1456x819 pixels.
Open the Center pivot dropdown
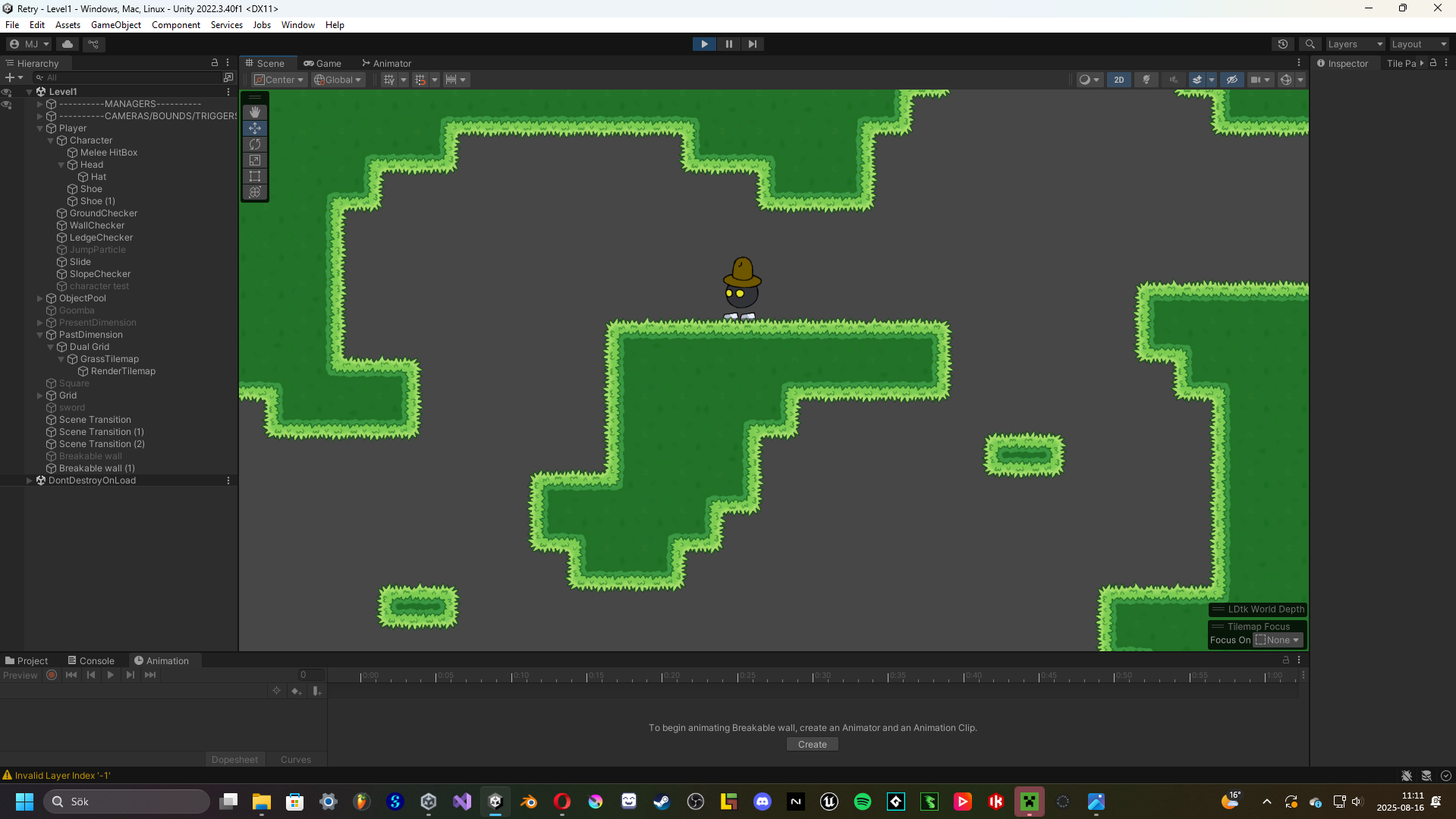pyautogui.click(x=278, y=80)
